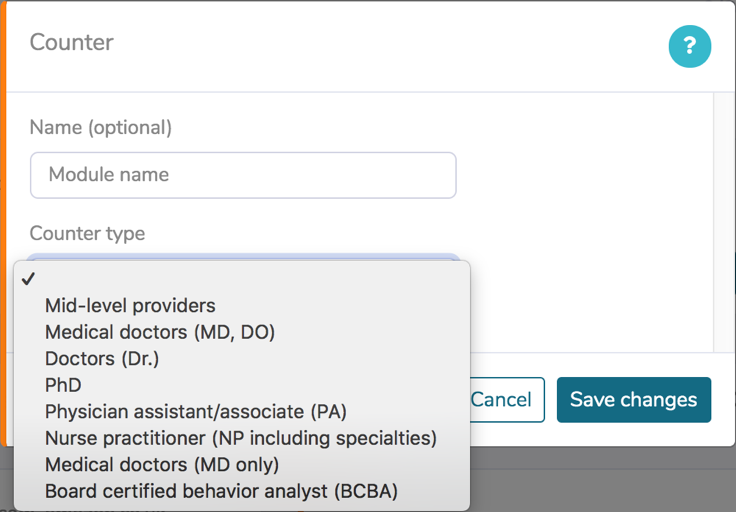The width and height of the screenshot is (736, 512).
Task: Click the Cancel button
Action: [507, 400]
